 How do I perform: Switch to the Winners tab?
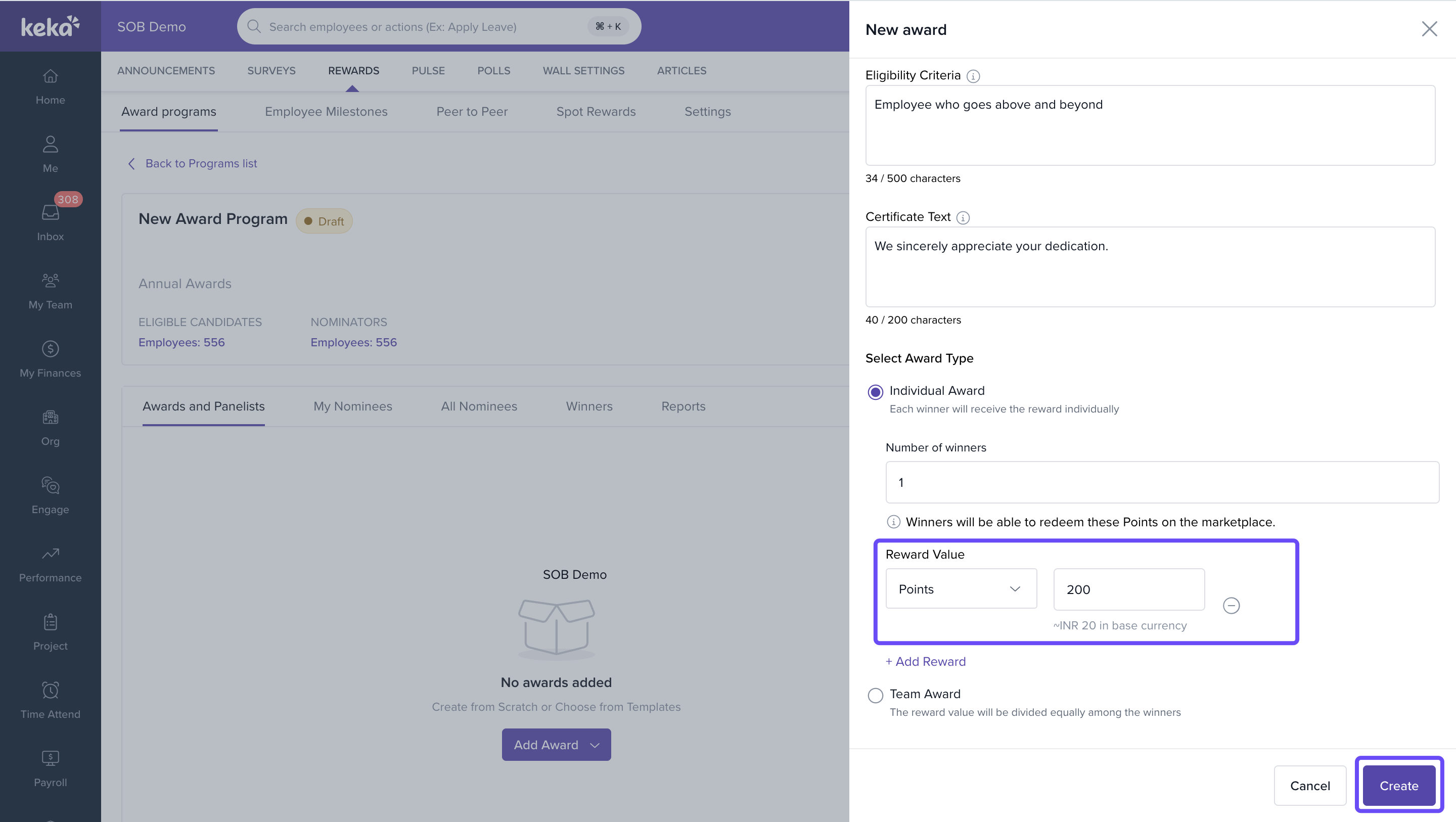pyautogui.click(x=589, y=406)
